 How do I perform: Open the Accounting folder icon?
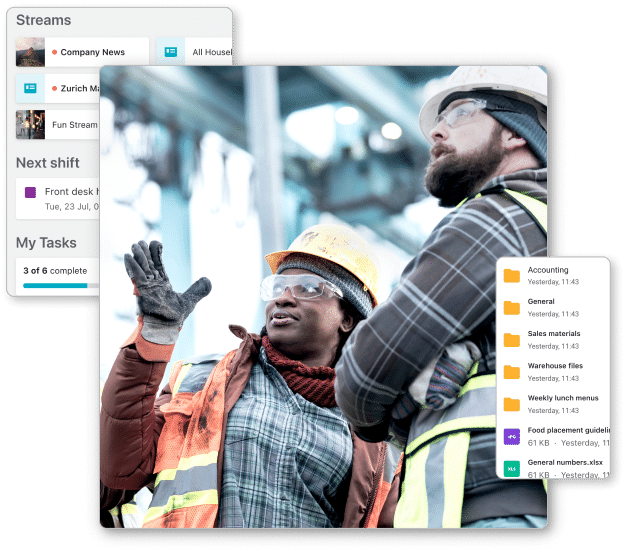(x=512, y=276)
